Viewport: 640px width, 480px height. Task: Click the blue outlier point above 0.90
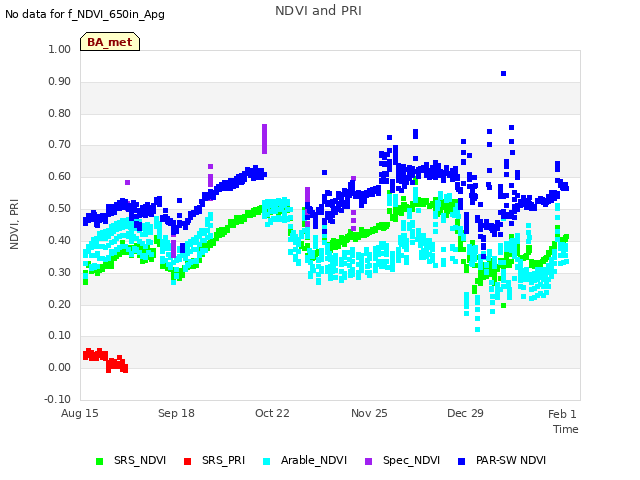(x=503, y=73)
